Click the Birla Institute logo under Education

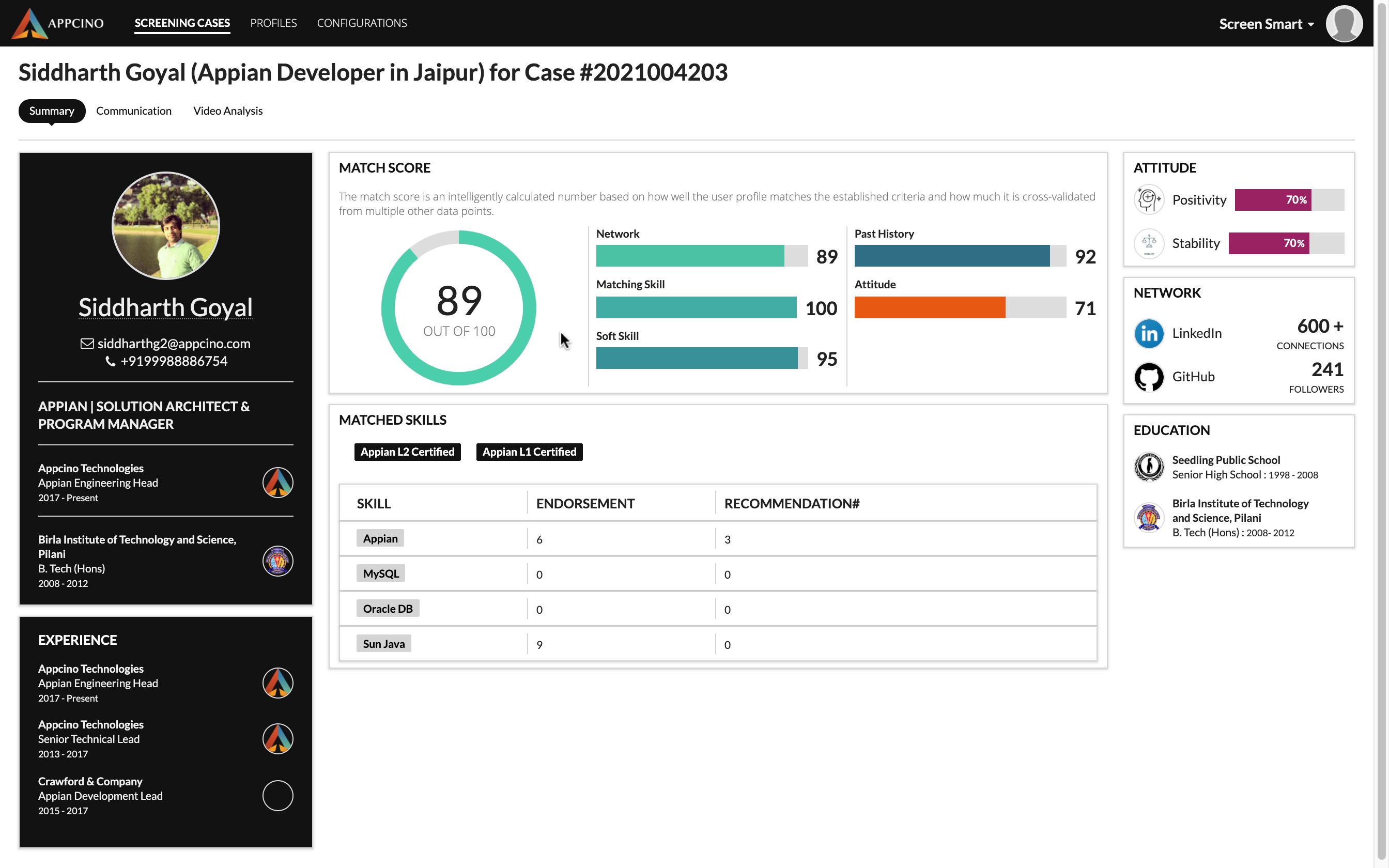point(1149,517)
